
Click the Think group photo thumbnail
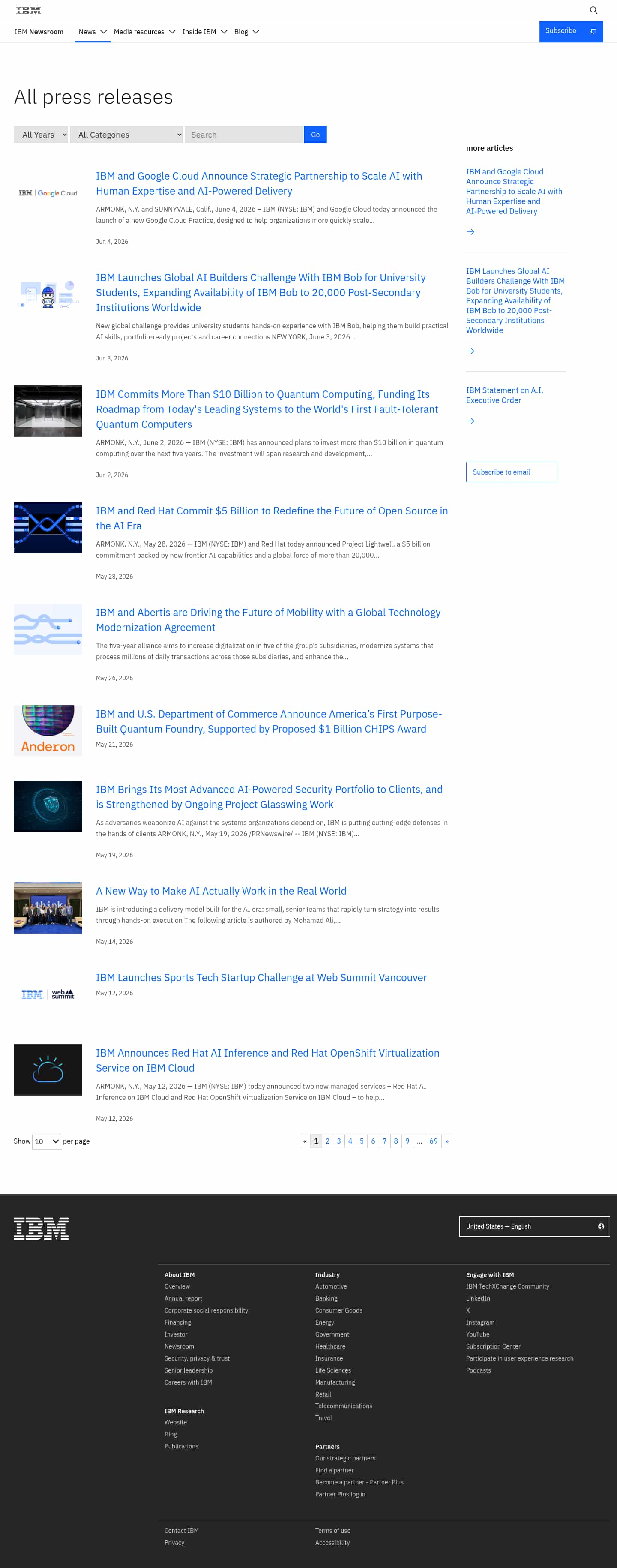click(48, 908)
